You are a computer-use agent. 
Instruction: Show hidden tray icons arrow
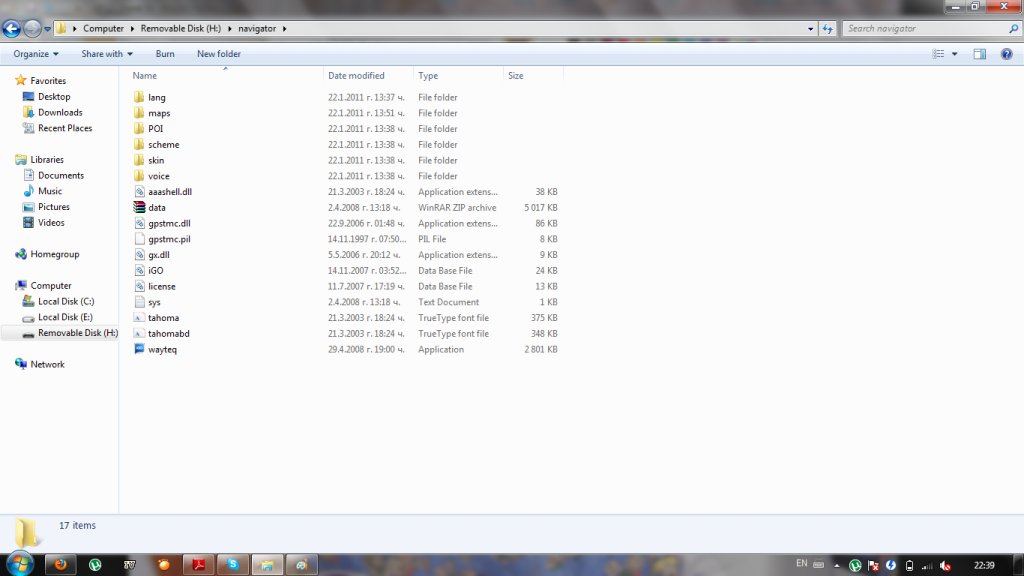click(x=837, y=566)
